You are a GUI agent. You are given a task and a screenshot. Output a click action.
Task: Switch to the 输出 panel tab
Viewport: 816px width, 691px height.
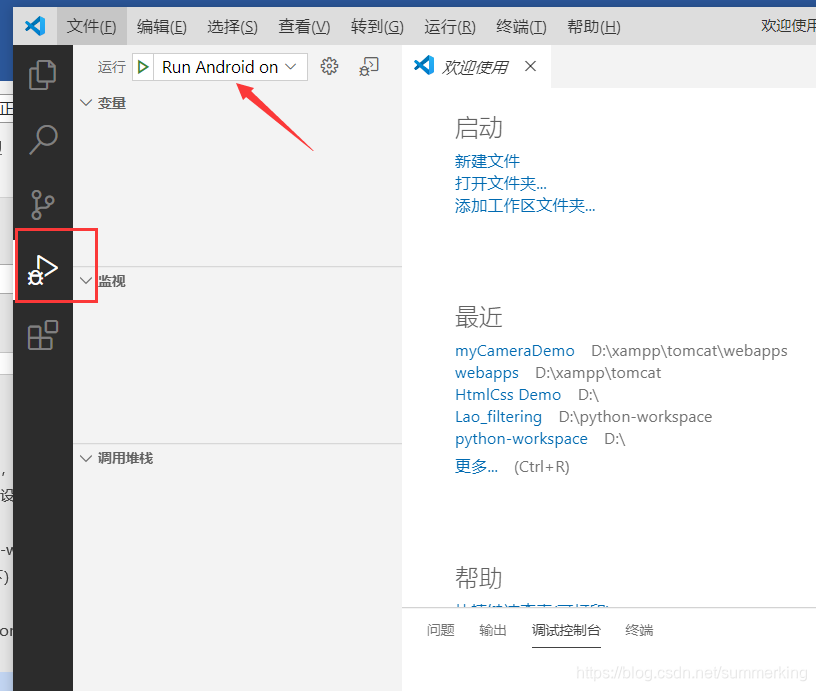[x=493, y=630]
